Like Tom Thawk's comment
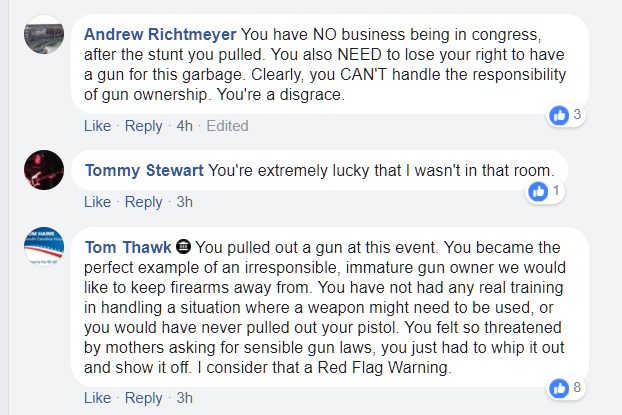Screen dimensions: 622x415 pos(98,398)
